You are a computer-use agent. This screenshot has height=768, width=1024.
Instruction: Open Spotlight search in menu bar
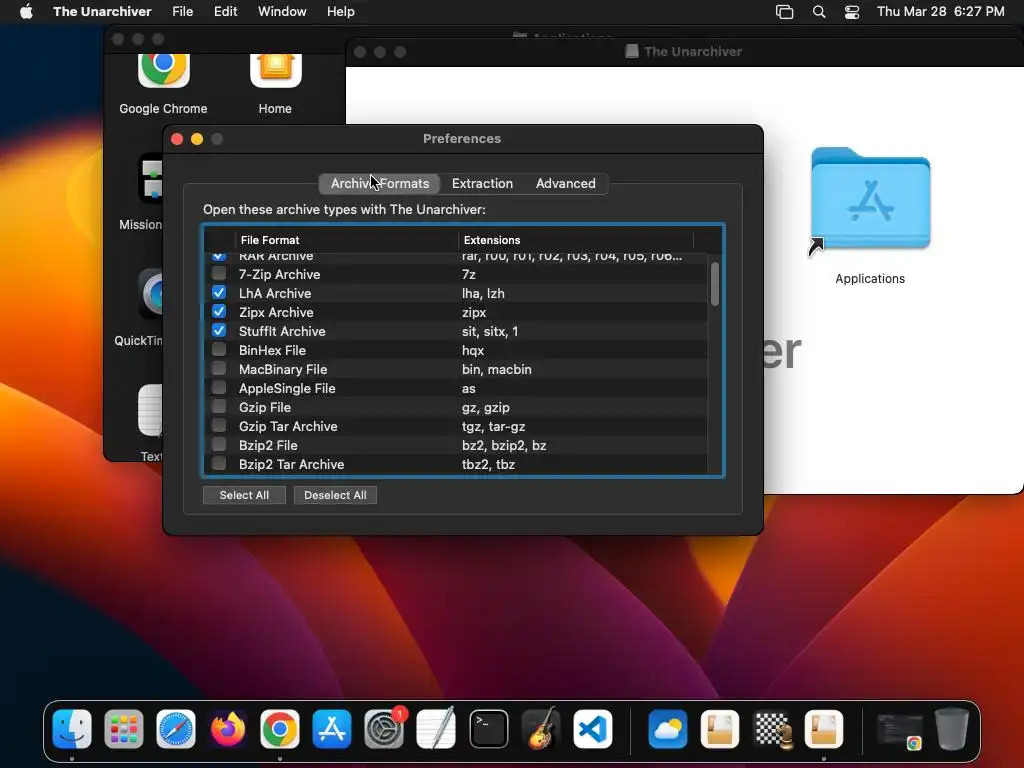819,12
